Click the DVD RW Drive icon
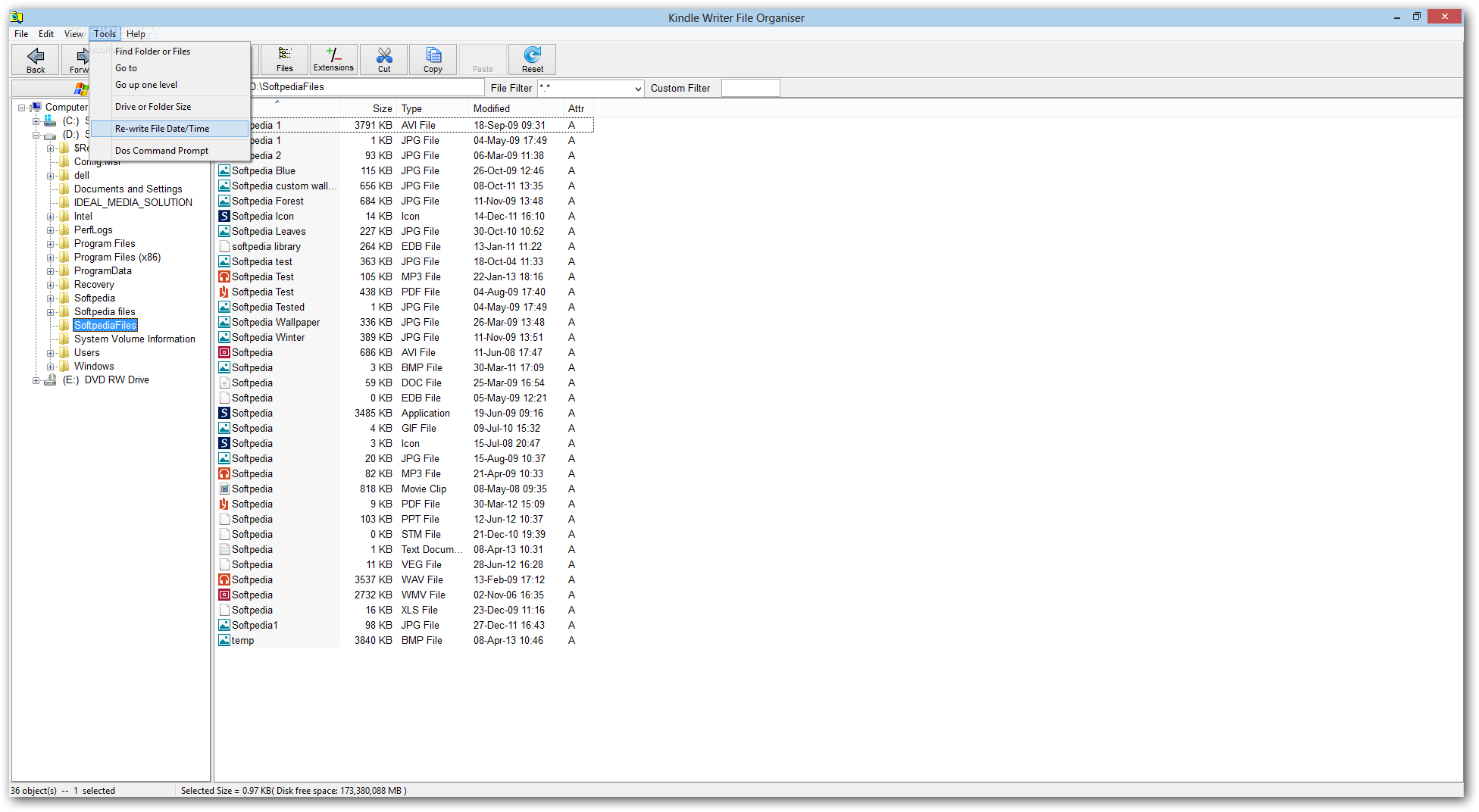Image resolution: width=1479 pixels, height=812 pixels. (50, 380)
